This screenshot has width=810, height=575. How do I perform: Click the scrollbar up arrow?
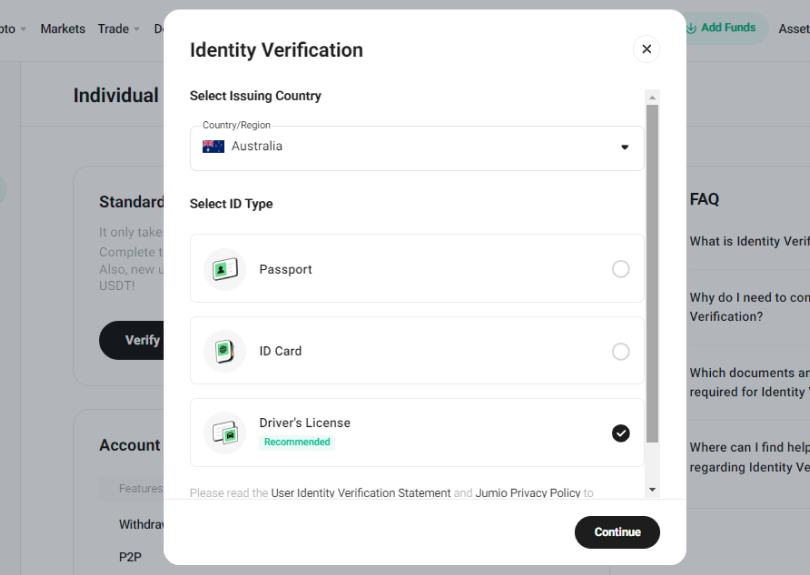652,98
